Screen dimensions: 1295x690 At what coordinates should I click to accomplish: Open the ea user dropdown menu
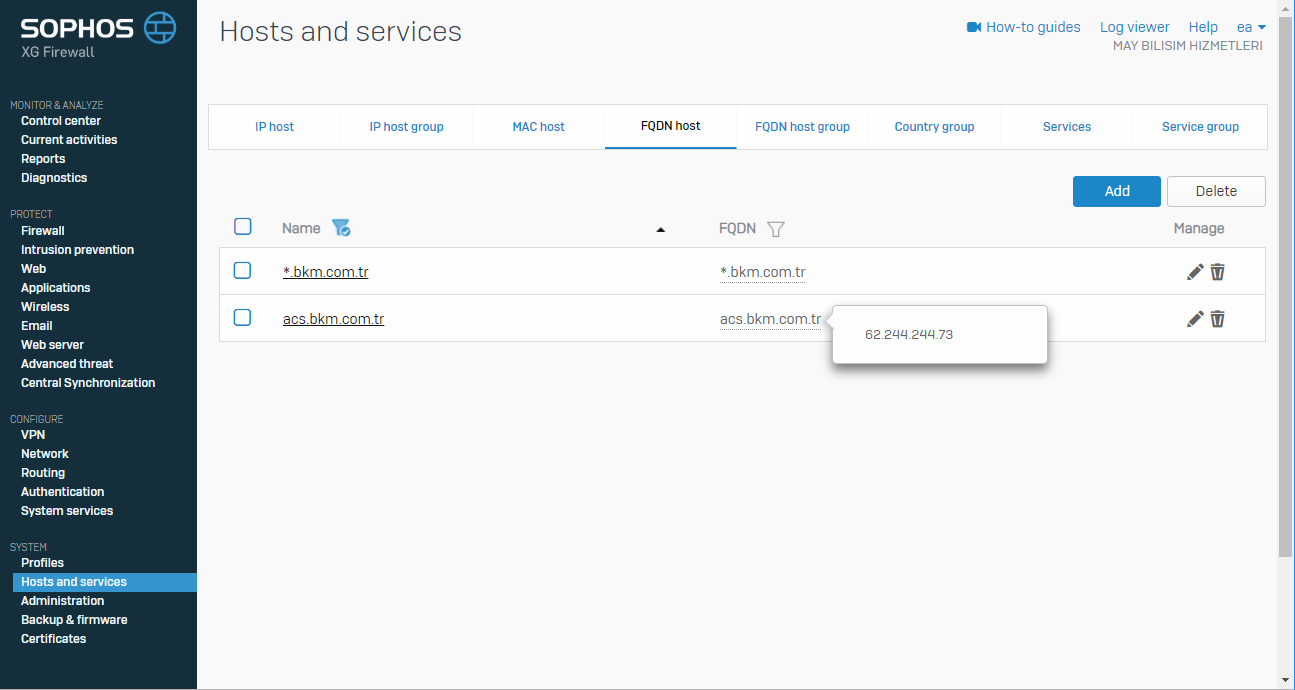click(x=1251, y=27)
